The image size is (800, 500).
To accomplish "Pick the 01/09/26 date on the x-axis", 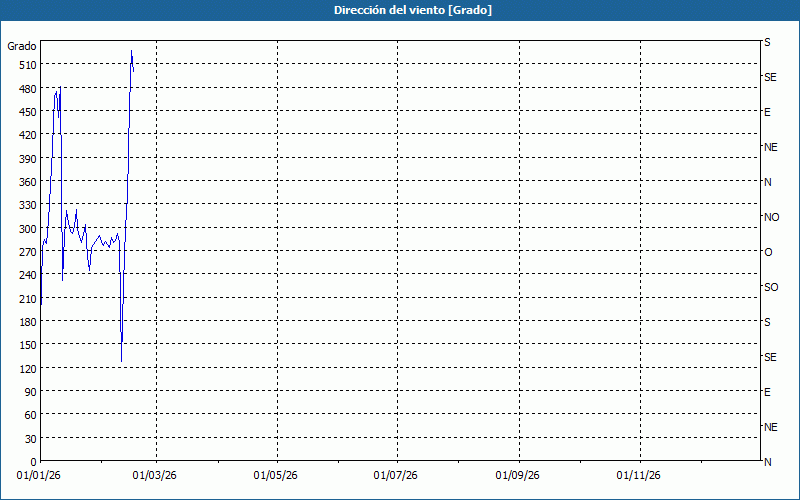I will click(520, 477).
